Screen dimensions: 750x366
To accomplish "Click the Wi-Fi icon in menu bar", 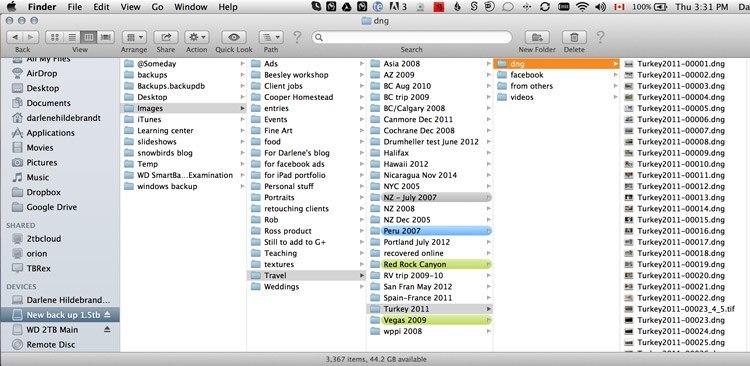I will click(x=582, y=7).
